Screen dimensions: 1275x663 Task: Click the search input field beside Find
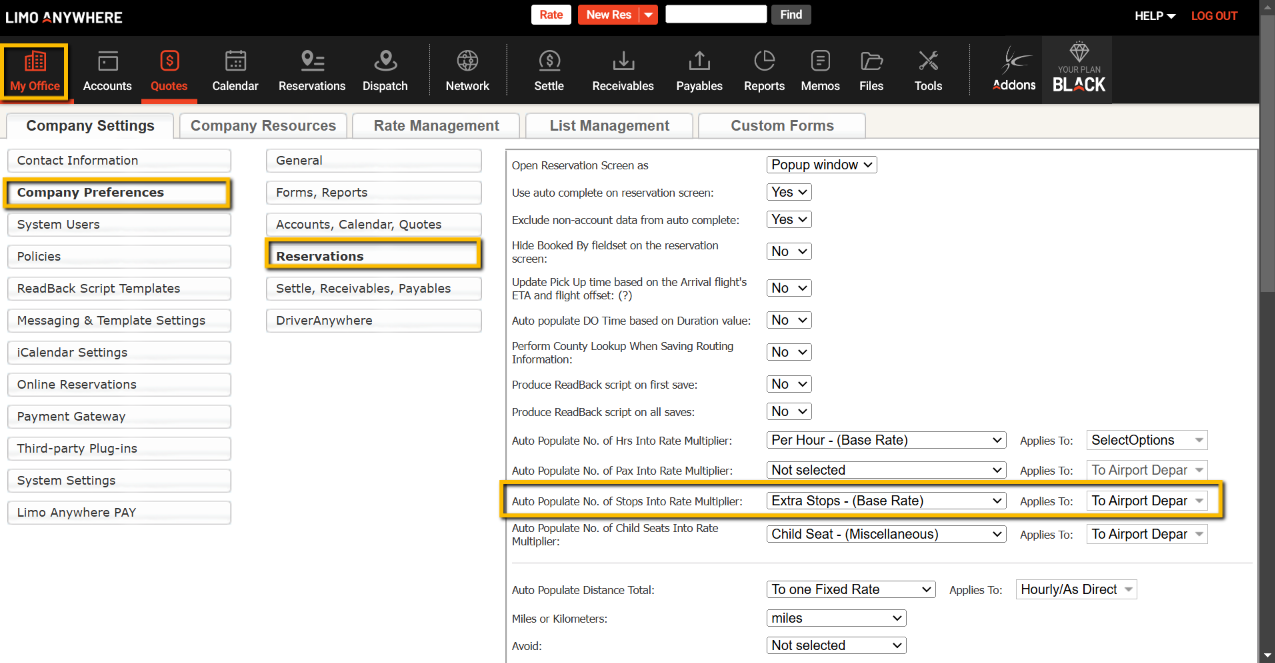coord(715,15)
